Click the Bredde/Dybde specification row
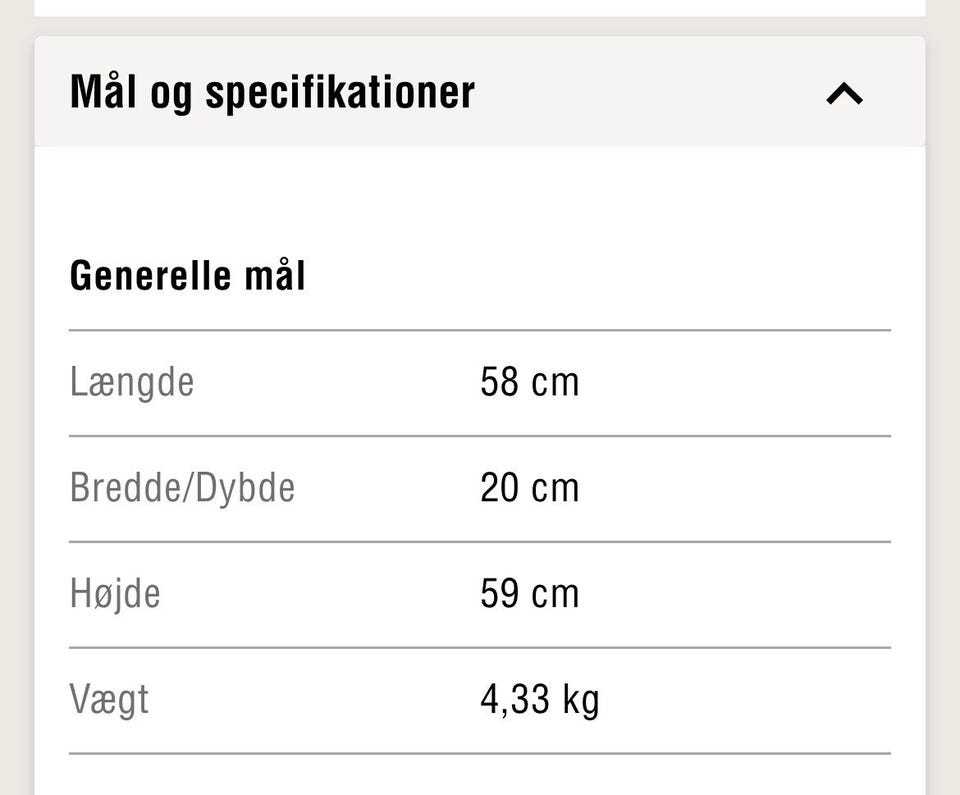Viewport: 960px width, 795px height. click(480, 488)
